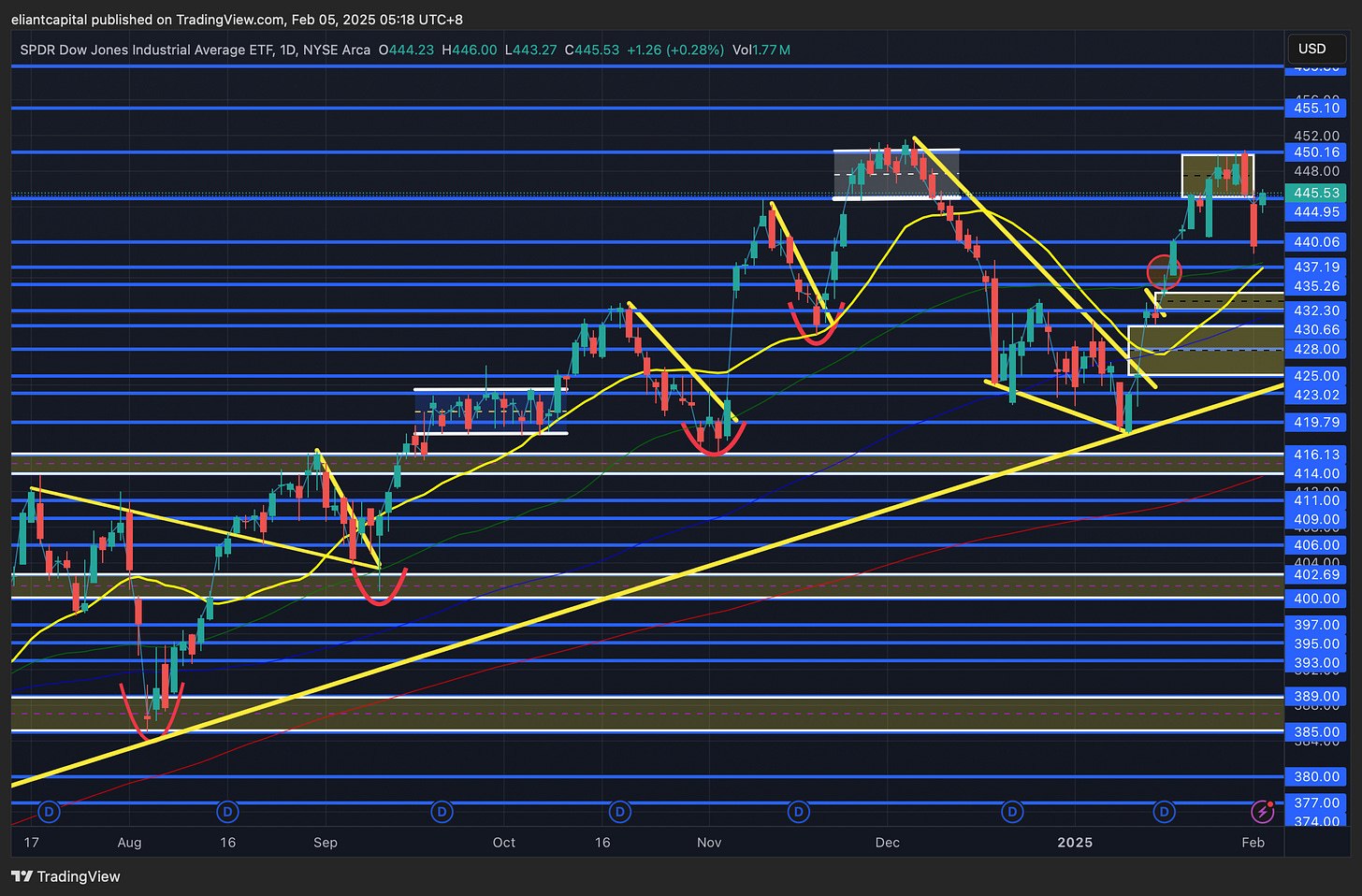Select the 406.00 price level label
Viewport: 1362px width, 896px height.
[x=1316, y=545]
